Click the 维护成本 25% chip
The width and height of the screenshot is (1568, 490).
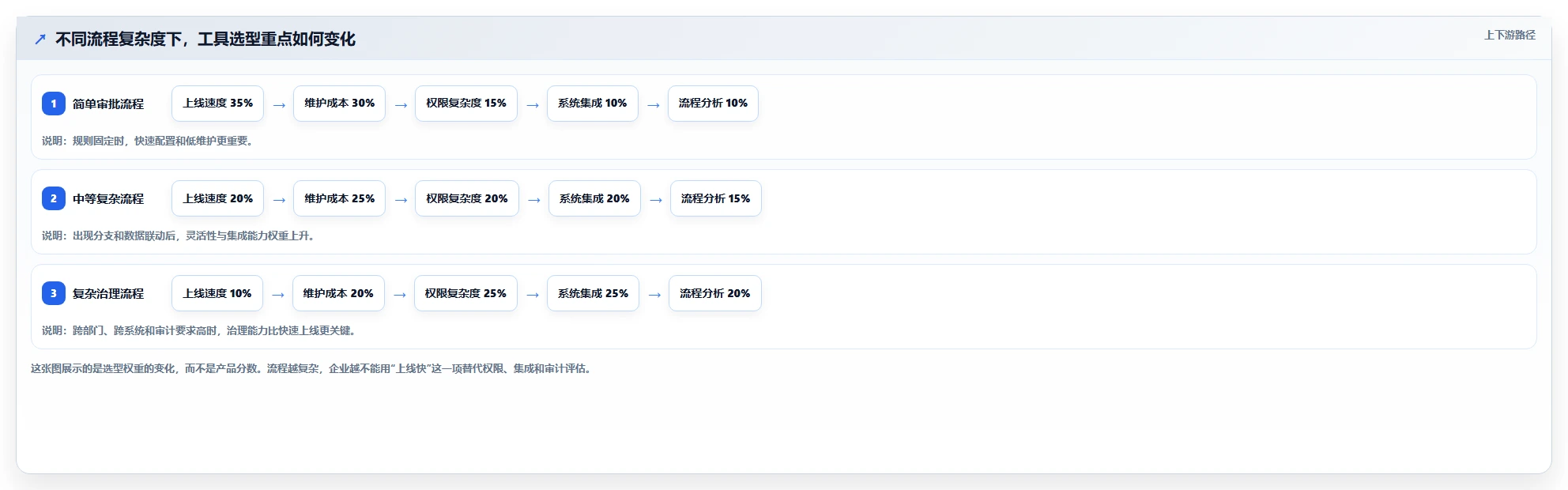339,198
